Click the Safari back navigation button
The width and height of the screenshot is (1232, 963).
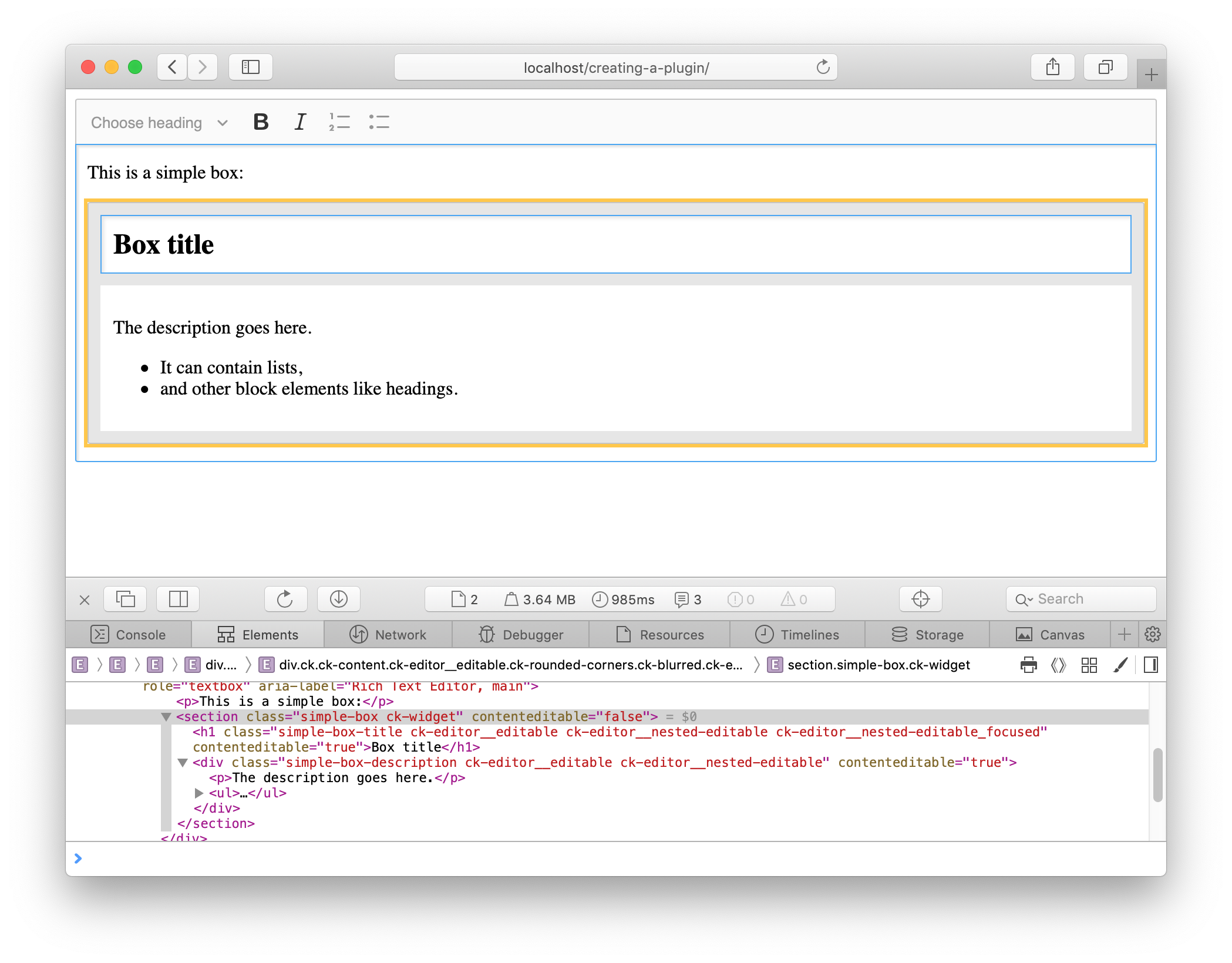pyautogui.click(x=172, y=67)
